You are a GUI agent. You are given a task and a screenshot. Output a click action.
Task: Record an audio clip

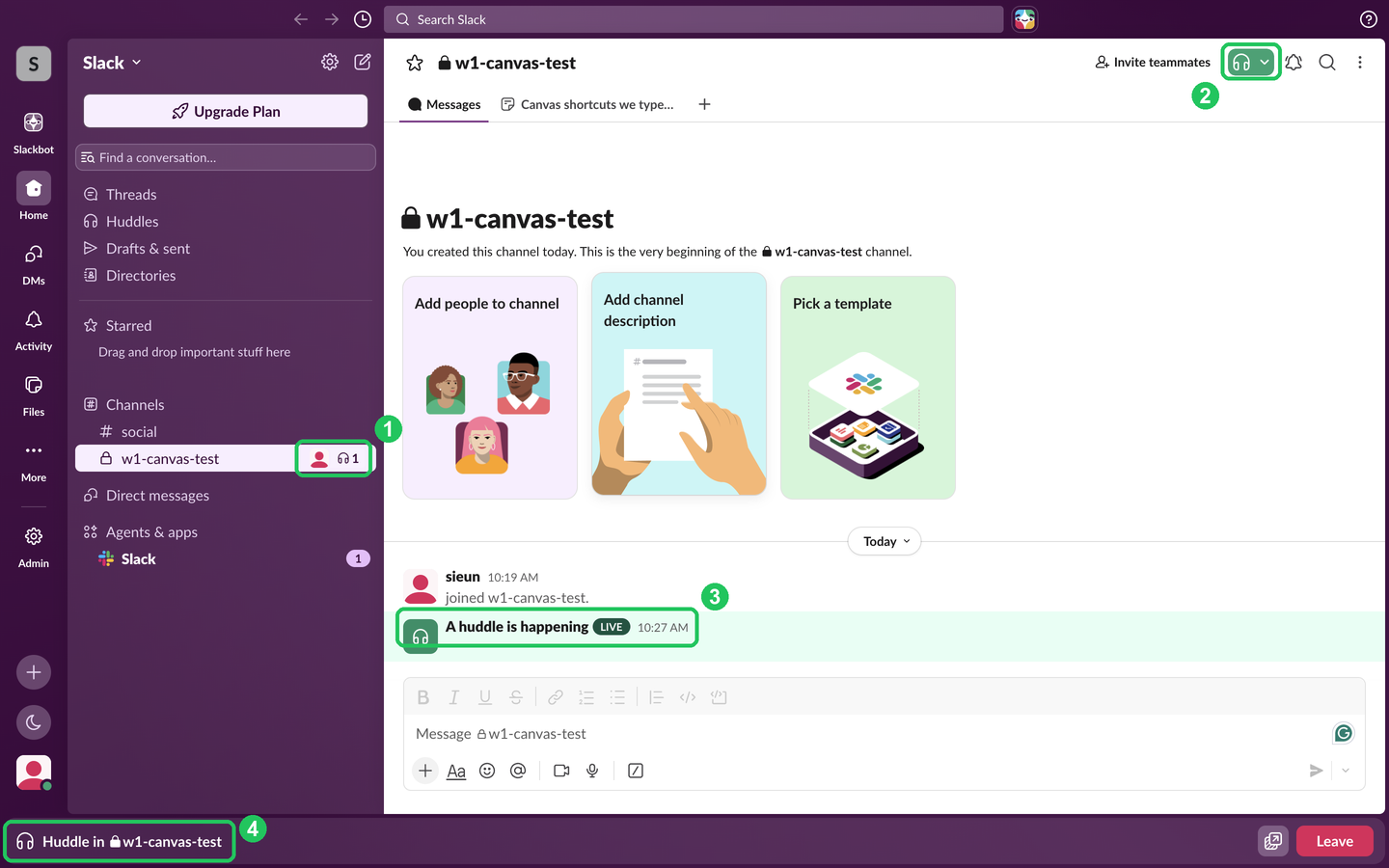pos(592,771)
